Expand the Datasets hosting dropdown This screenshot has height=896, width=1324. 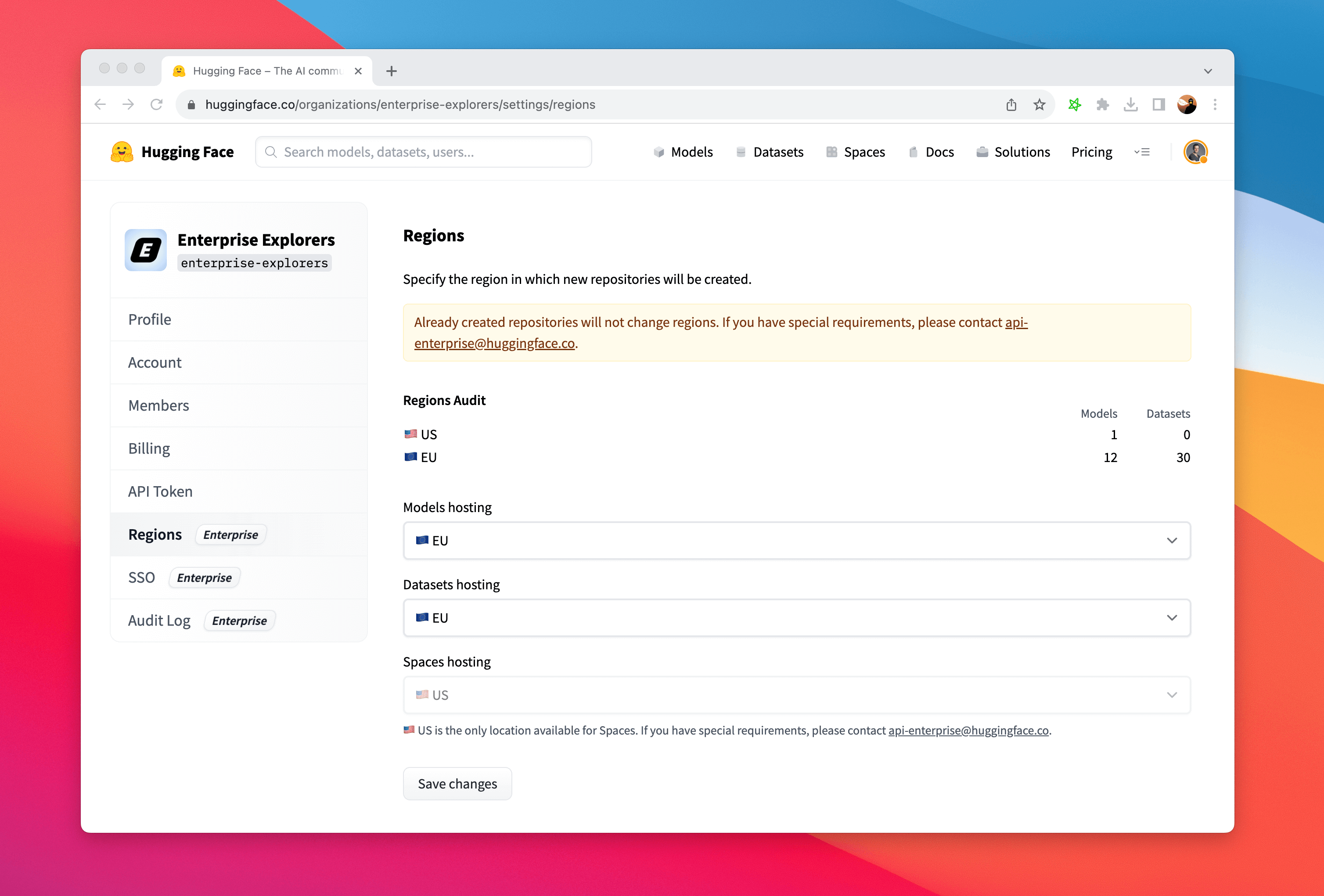796,617
